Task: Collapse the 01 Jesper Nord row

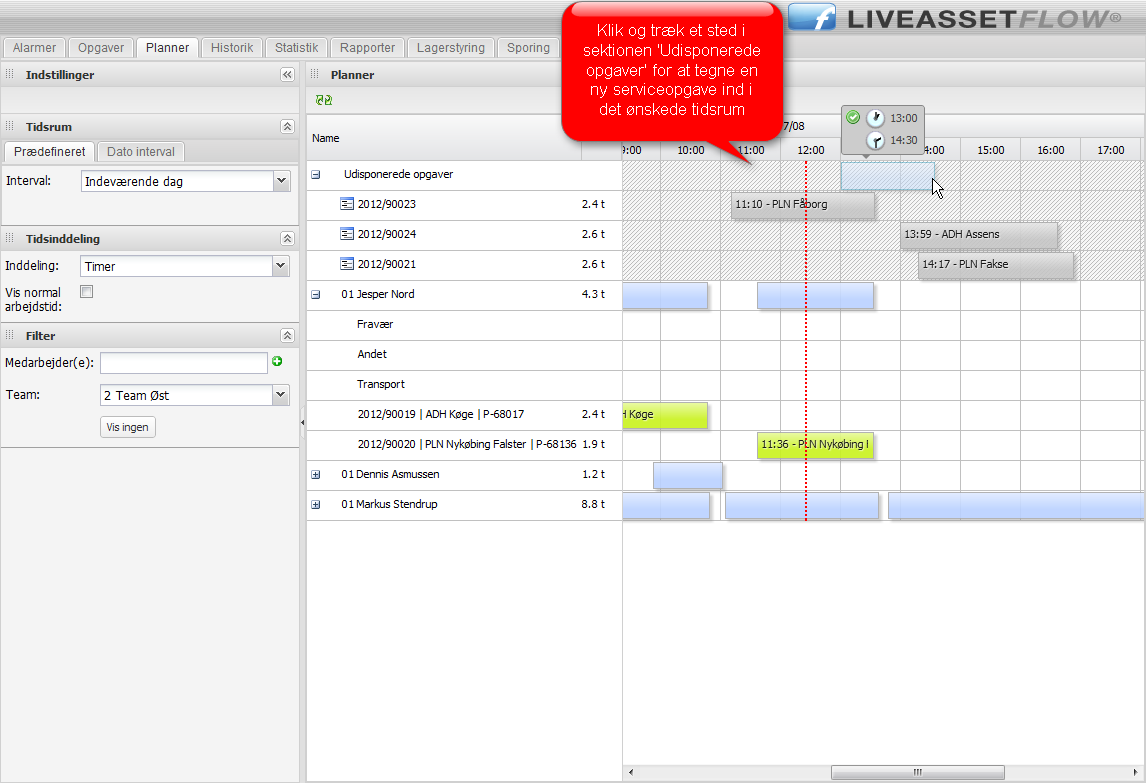Action: coord(316,295)
